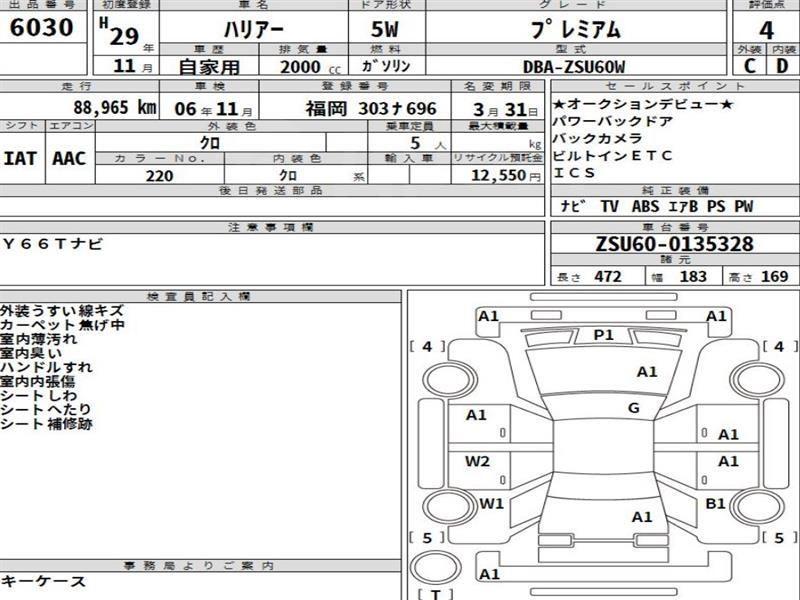The width and height of the screenshot is (800, 600).
Task: Select the office notice キーケース
Action: 43,581
